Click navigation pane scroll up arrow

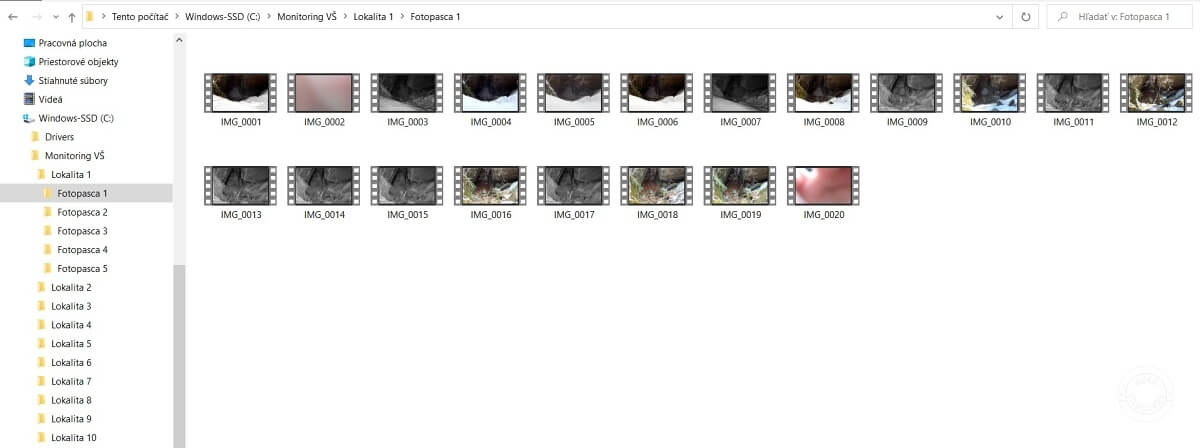point(179,40)
